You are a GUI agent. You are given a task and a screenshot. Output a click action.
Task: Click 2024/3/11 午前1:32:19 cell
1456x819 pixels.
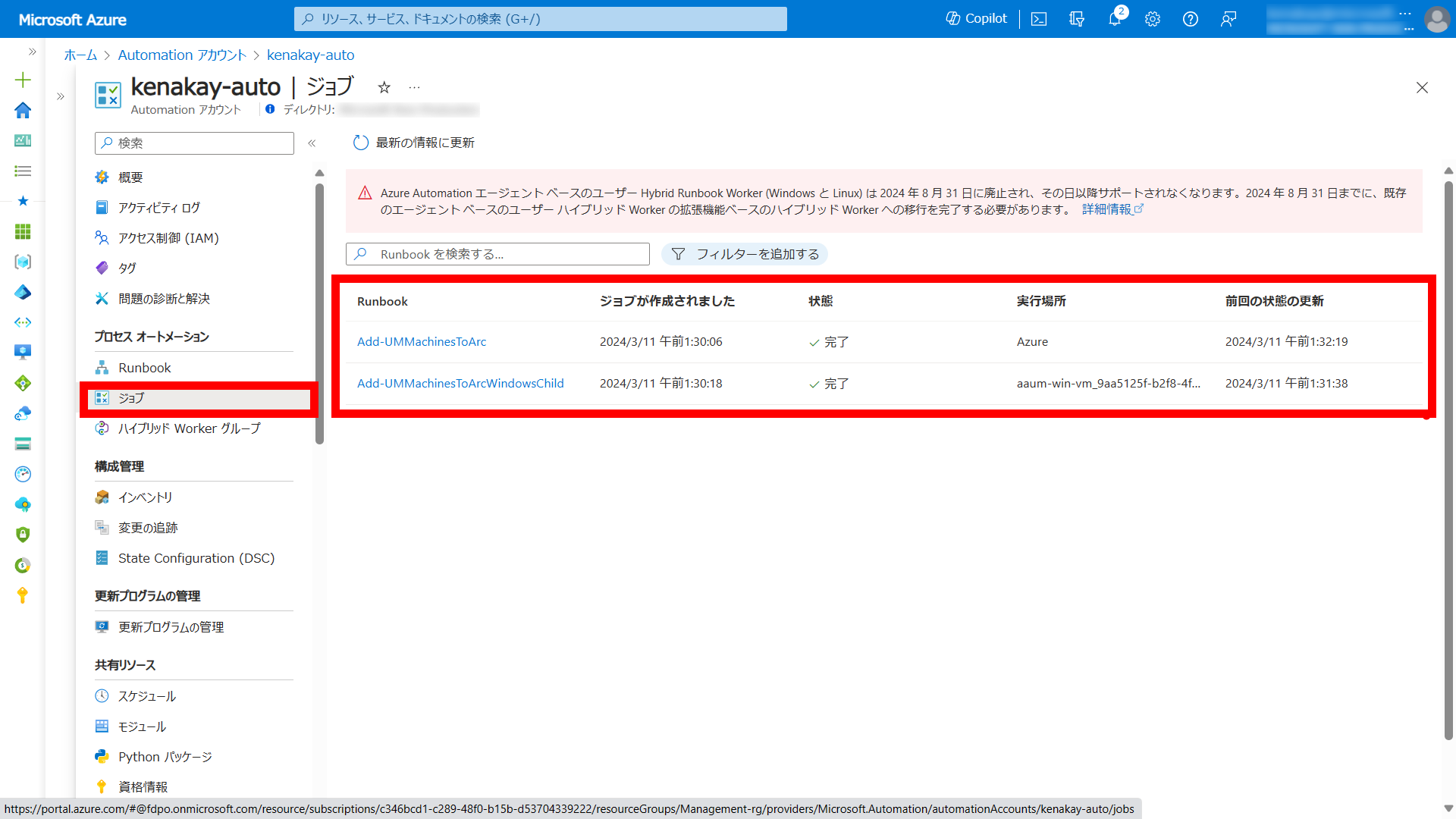click(x=1287, y=342)
